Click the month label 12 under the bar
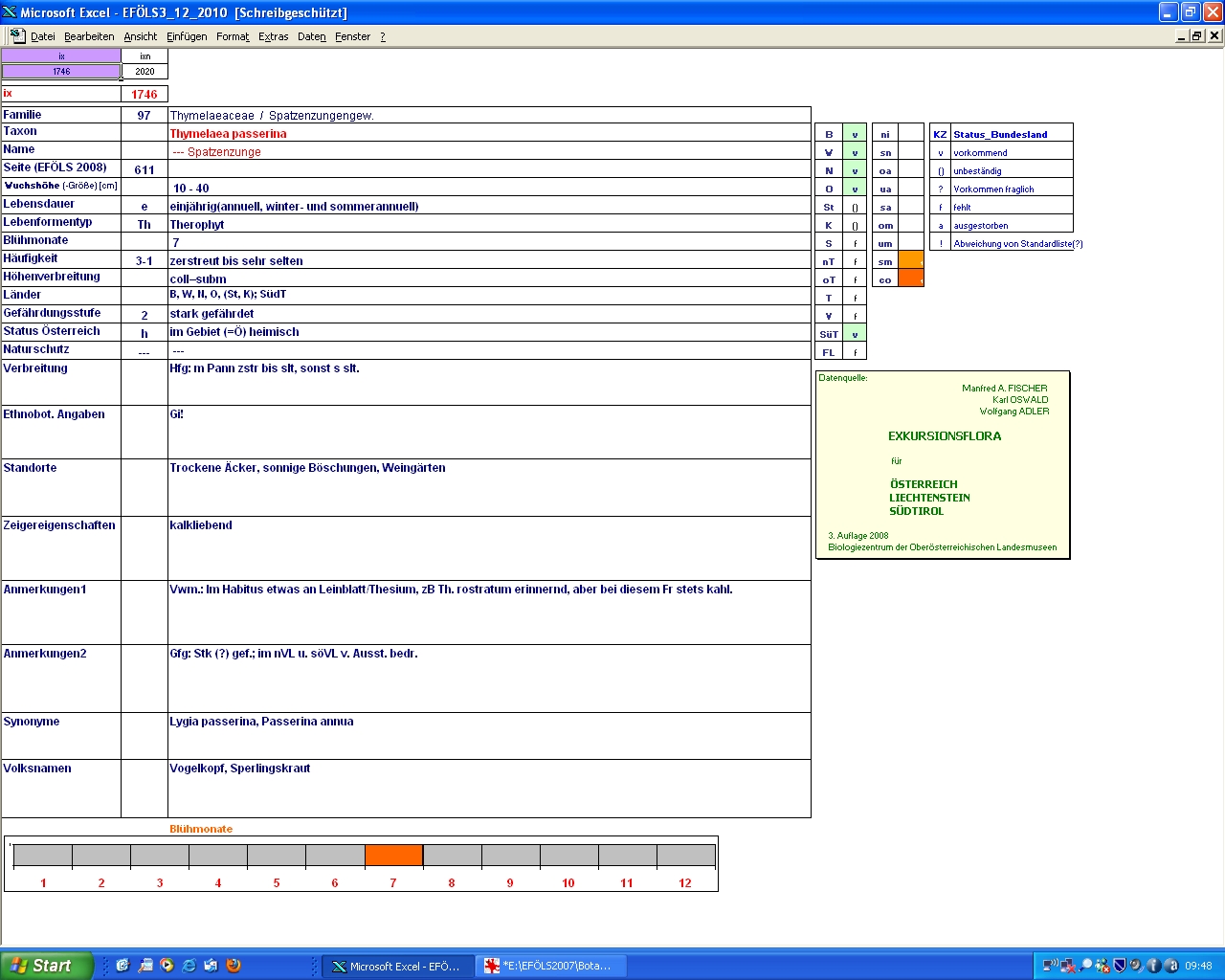This screenshot has height=980, width=1225. point(685,883)
